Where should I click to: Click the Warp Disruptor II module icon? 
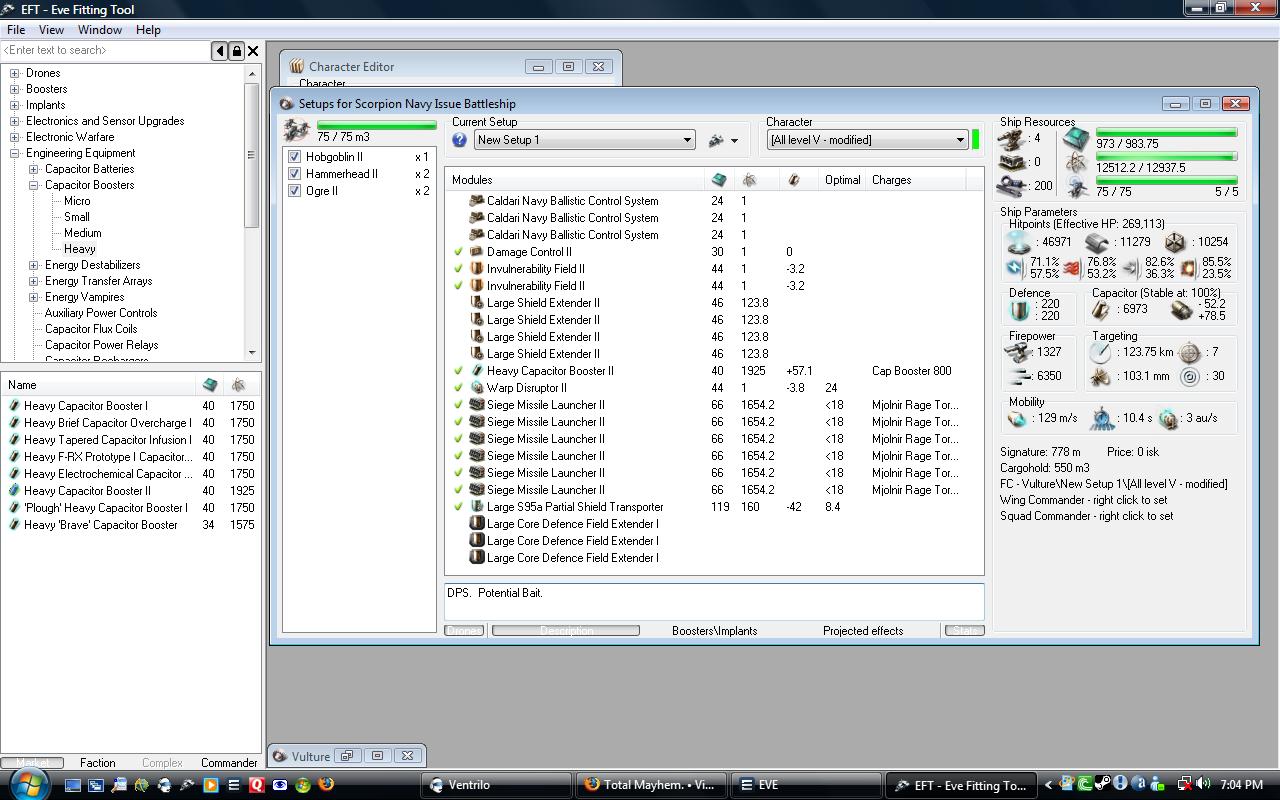[477, 388]
